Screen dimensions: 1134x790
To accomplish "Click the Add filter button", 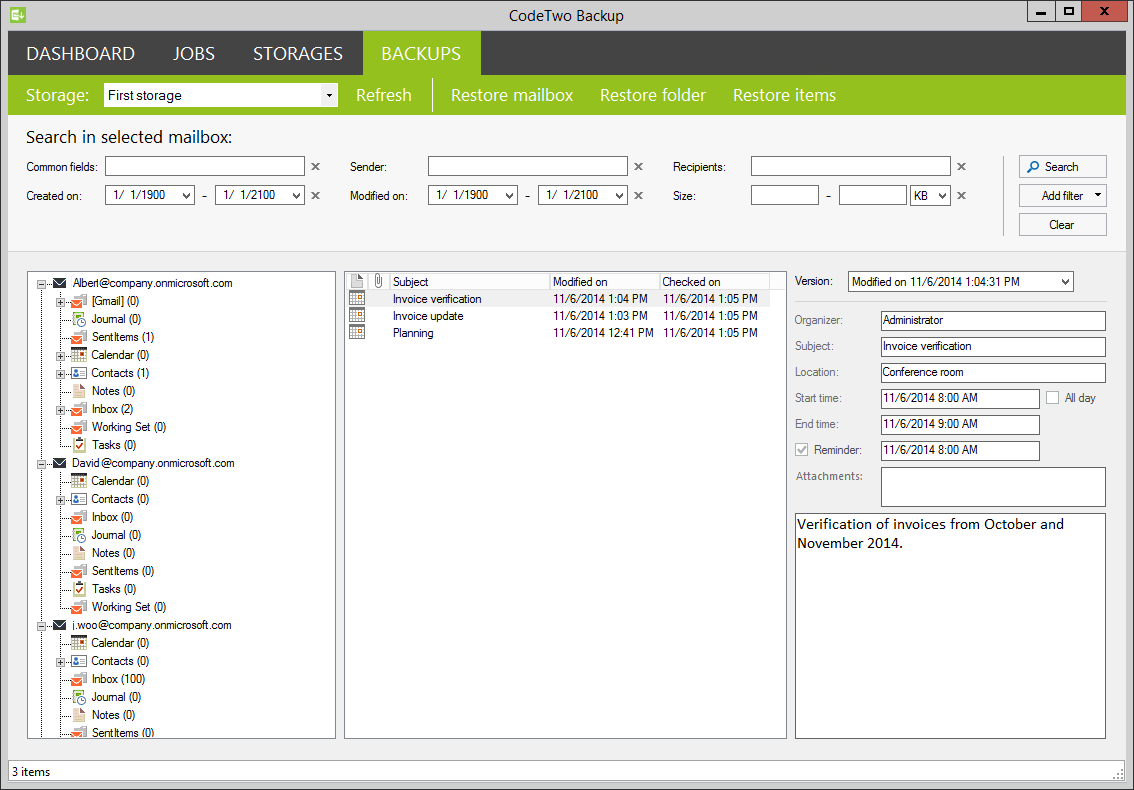I will click(1062, 195).
